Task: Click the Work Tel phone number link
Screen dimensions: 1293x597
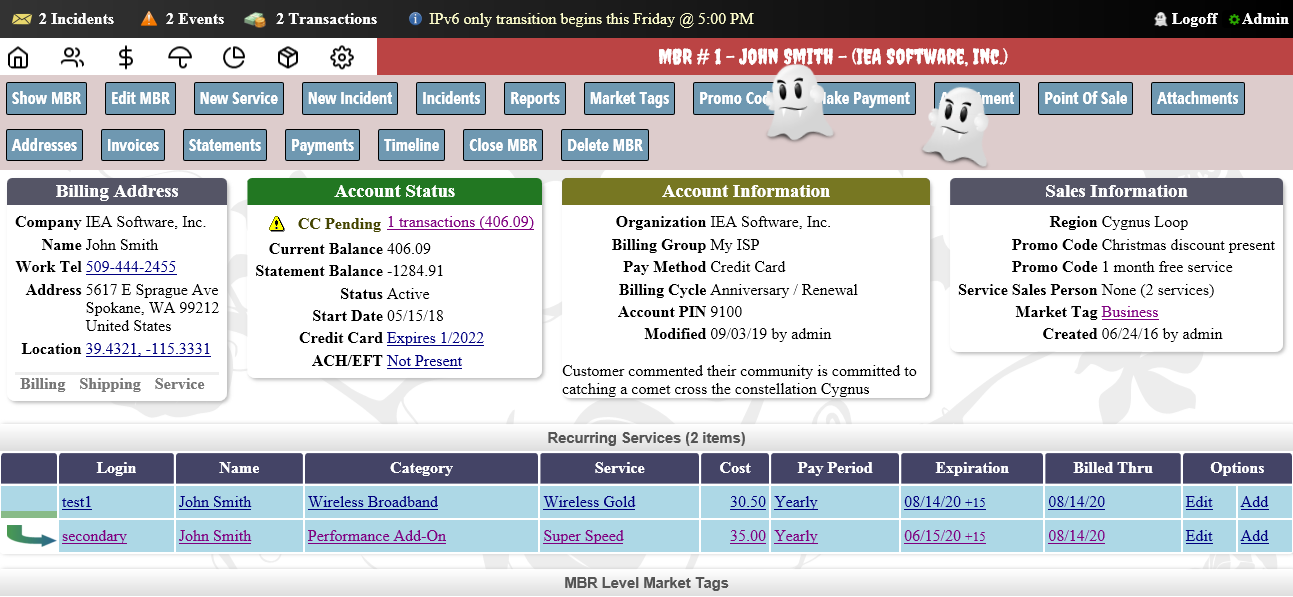Action: (x=131, y=267)
